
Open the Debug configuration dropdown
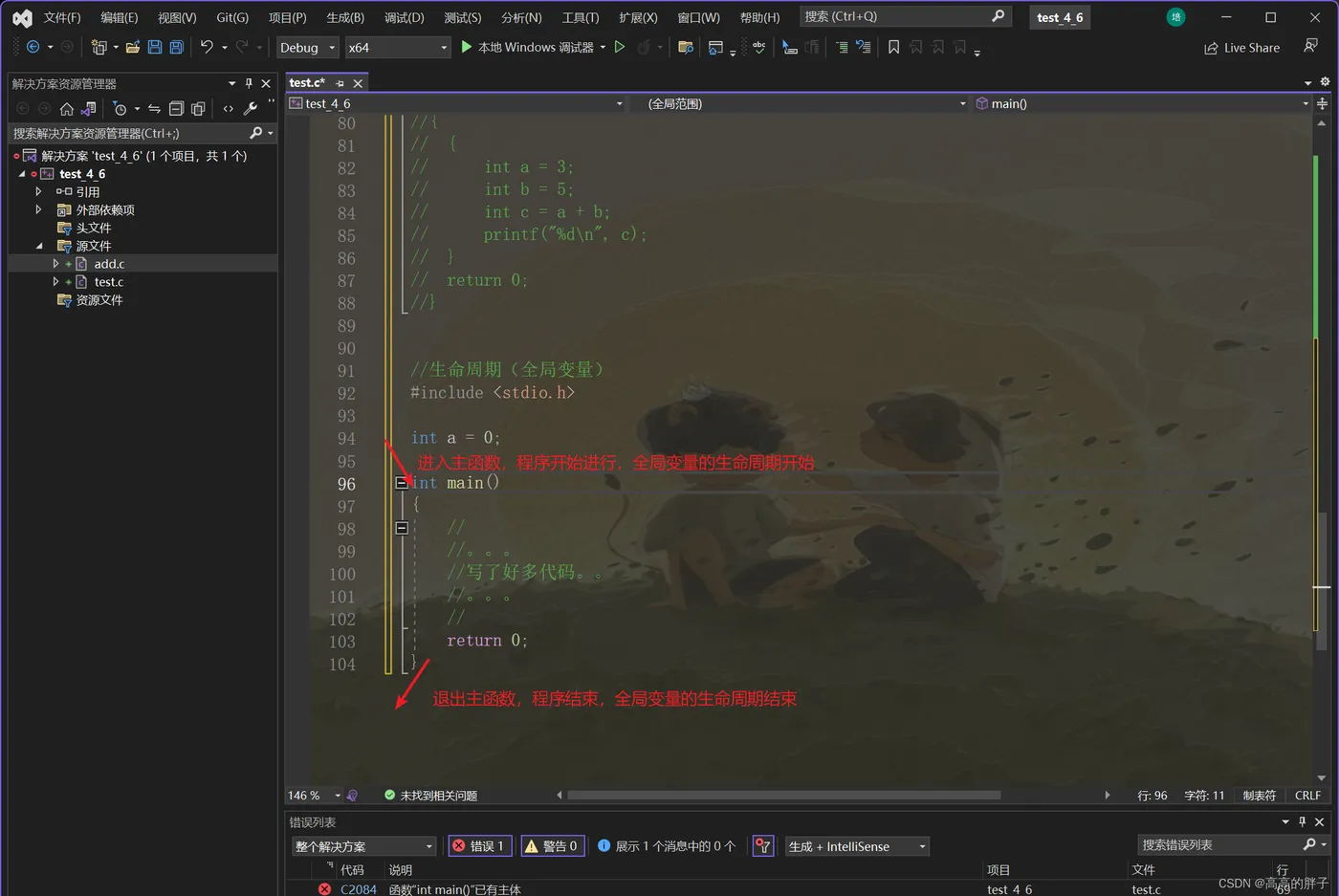coord(307,47)
